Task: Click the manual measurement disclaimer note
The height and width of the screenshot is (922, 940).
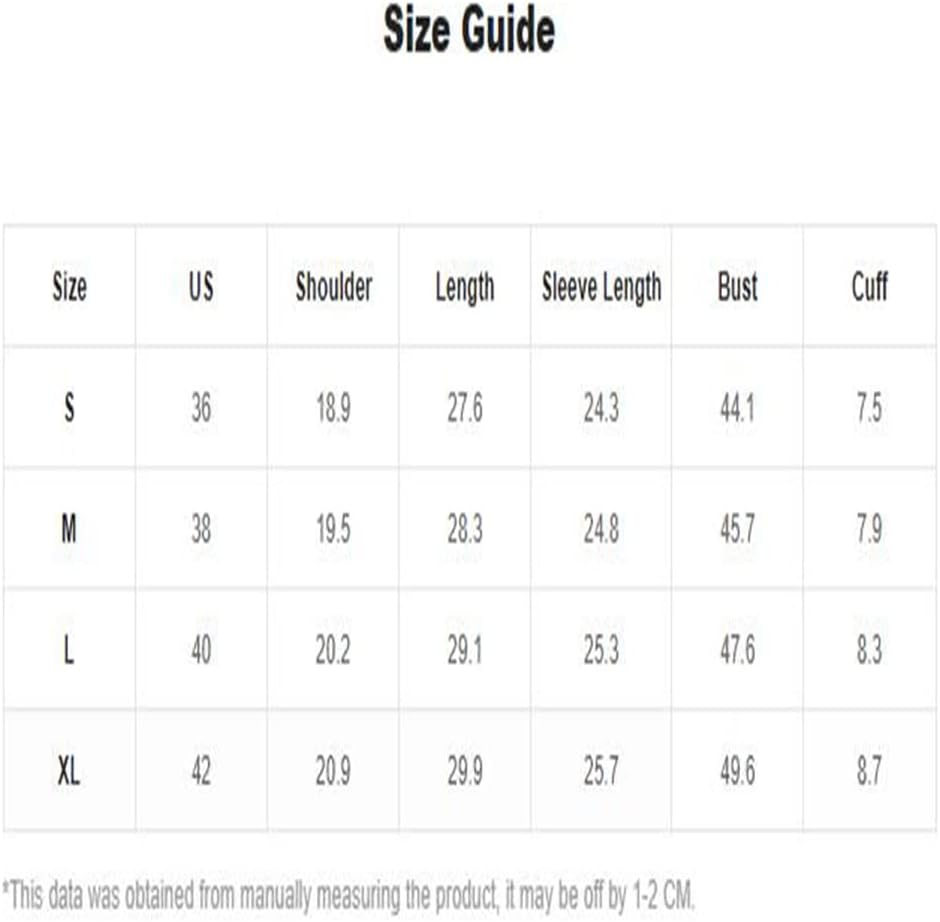Action: click(348, 896)
